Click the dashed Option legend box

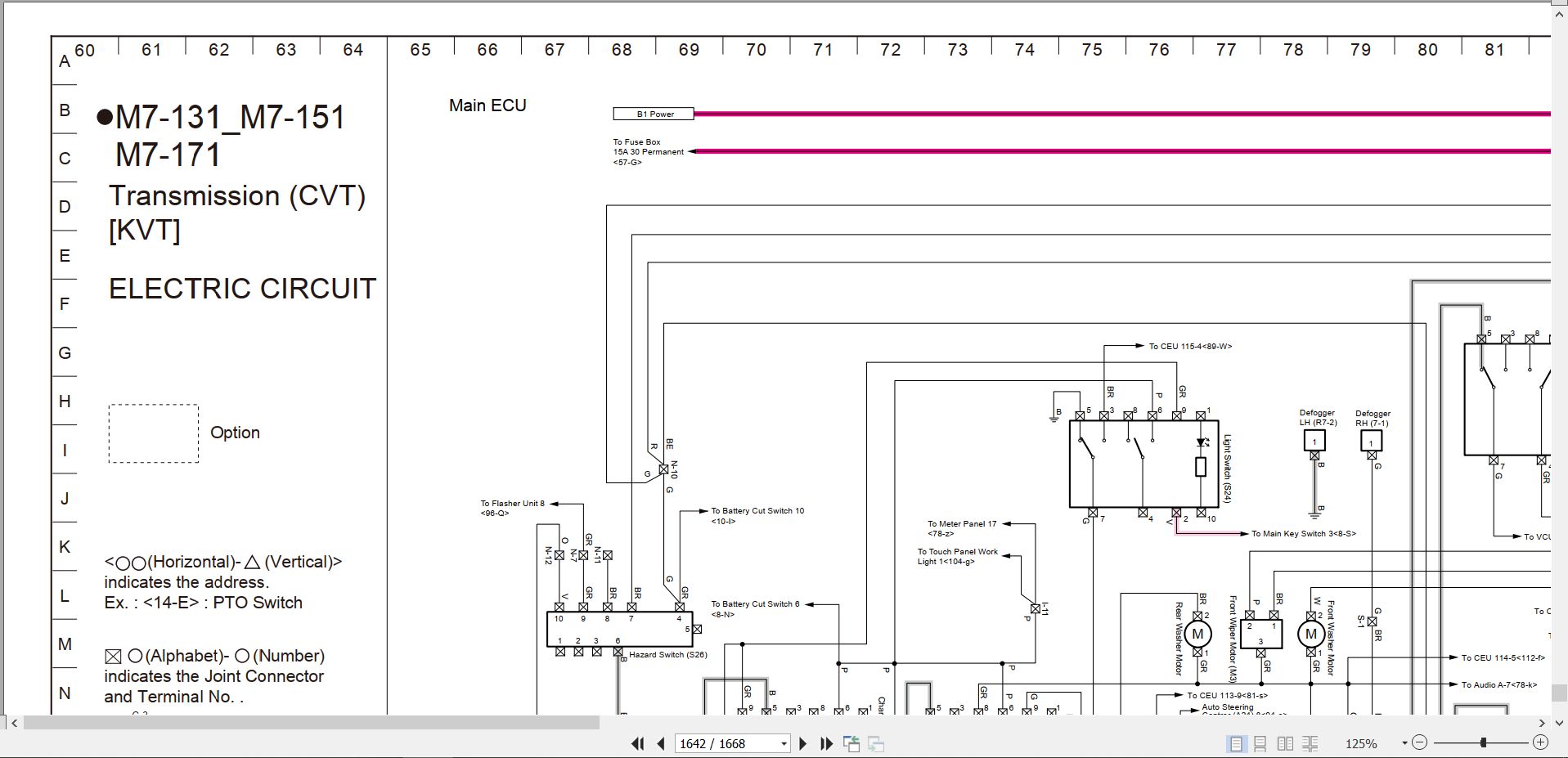tap(153, 433)
